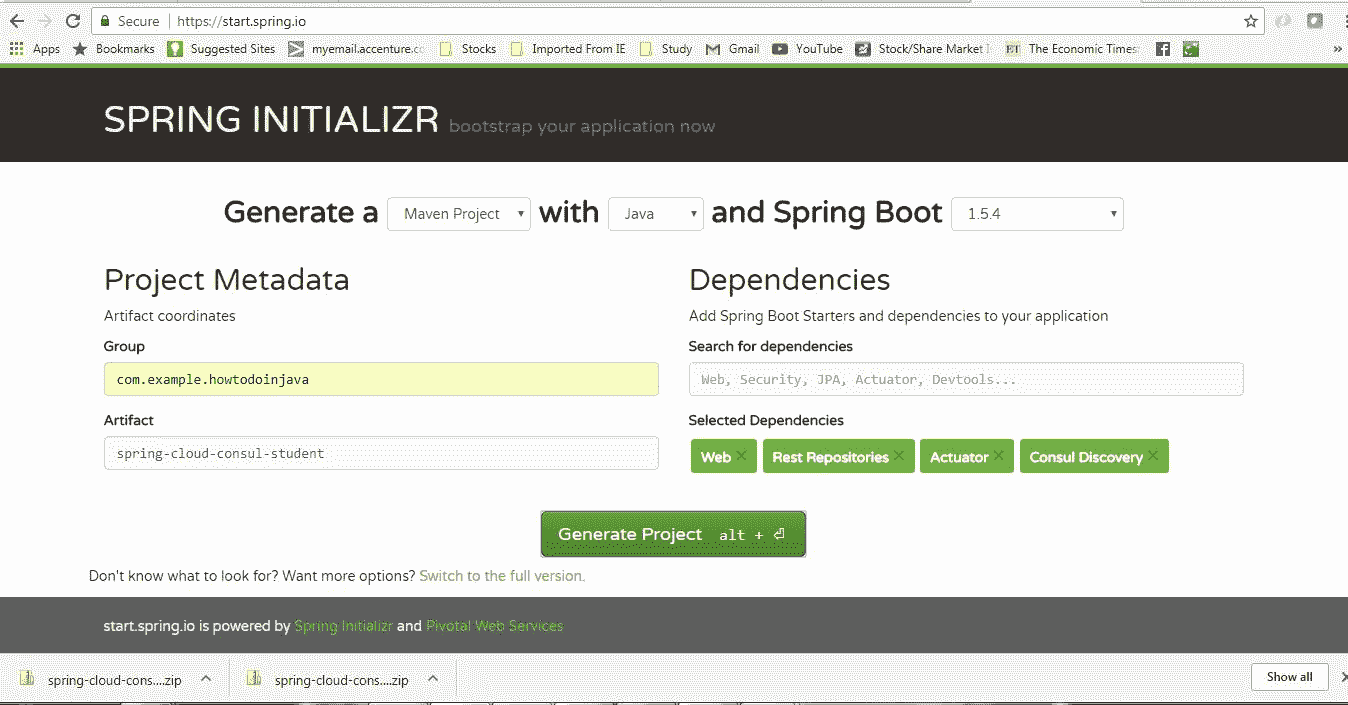This screenshot has height=705, width=1348.
Task: Click 'bootstrap your application now' tagline
Action: coord(582,126)
